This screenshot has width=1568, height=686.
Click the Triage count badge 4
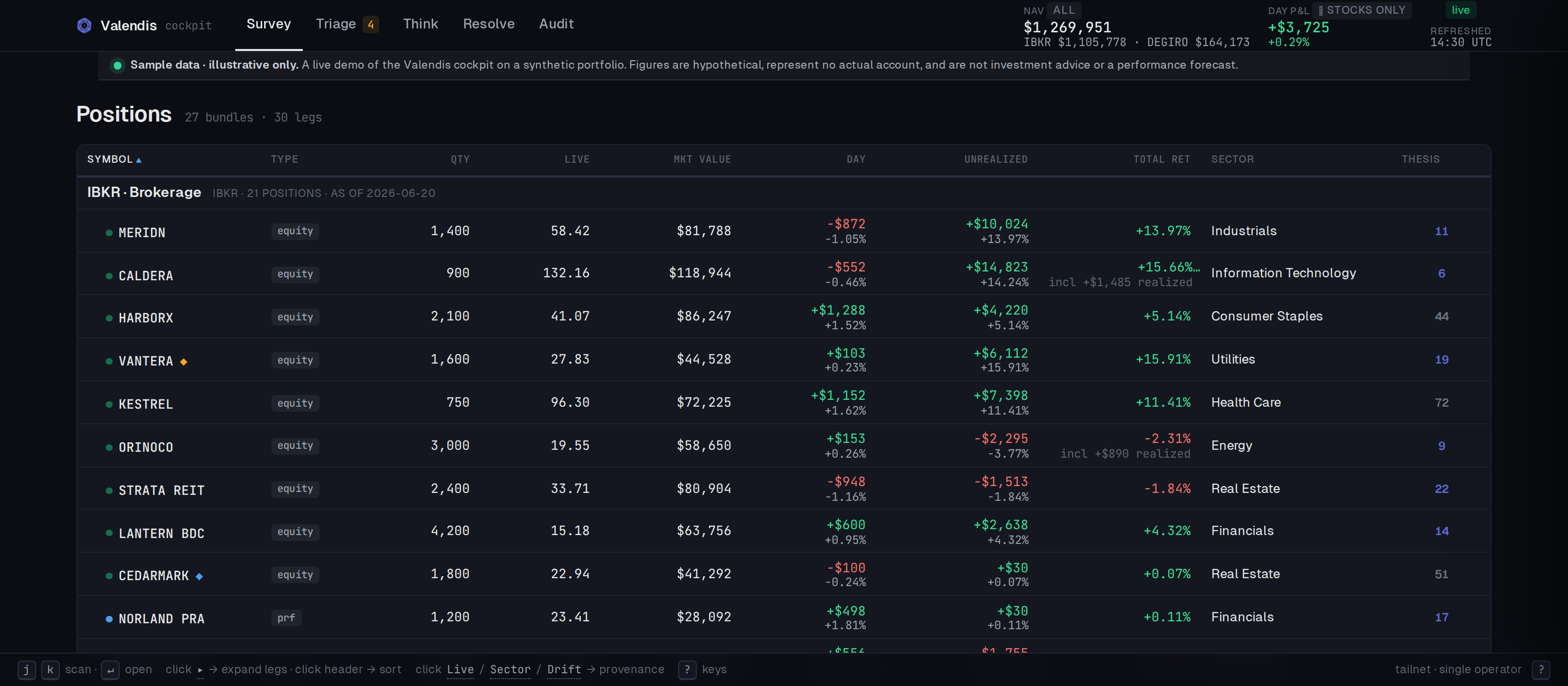tap(370, 24)
